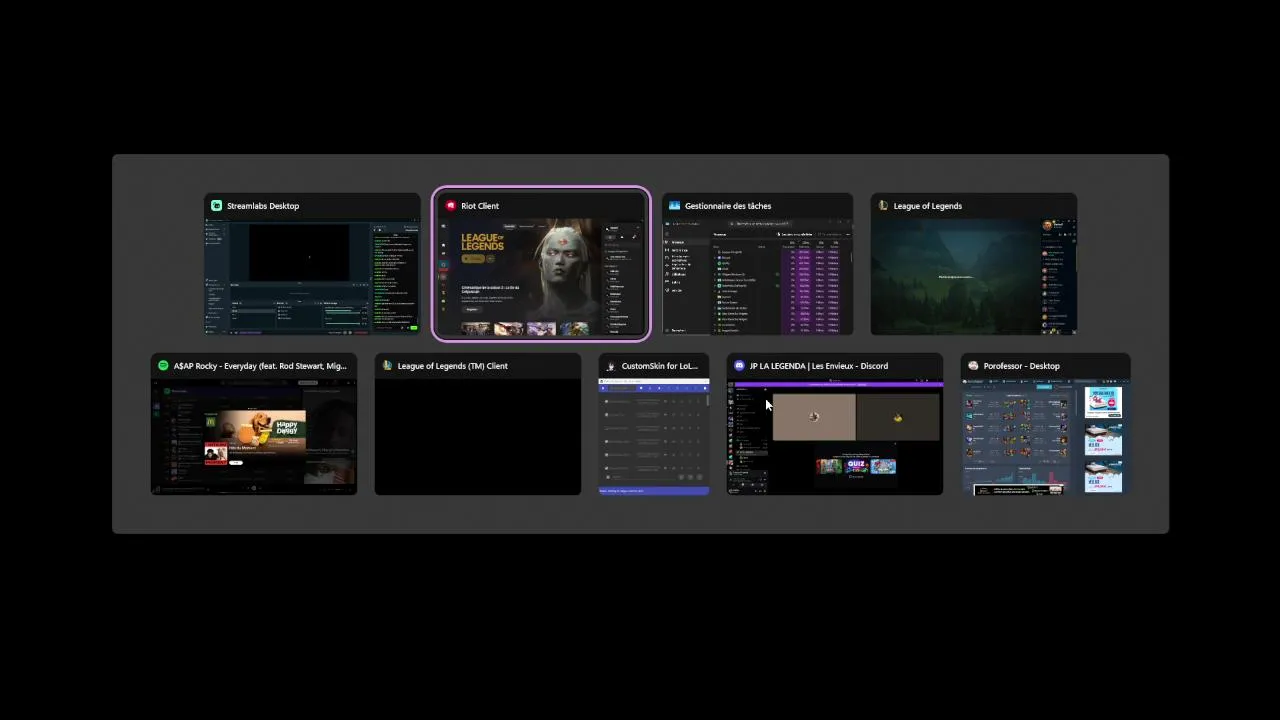Switch to the Porofessor - Desktop preview
Viewport: 1280px width, 720px height.
pyautogui.click(x=1046, y=436)
